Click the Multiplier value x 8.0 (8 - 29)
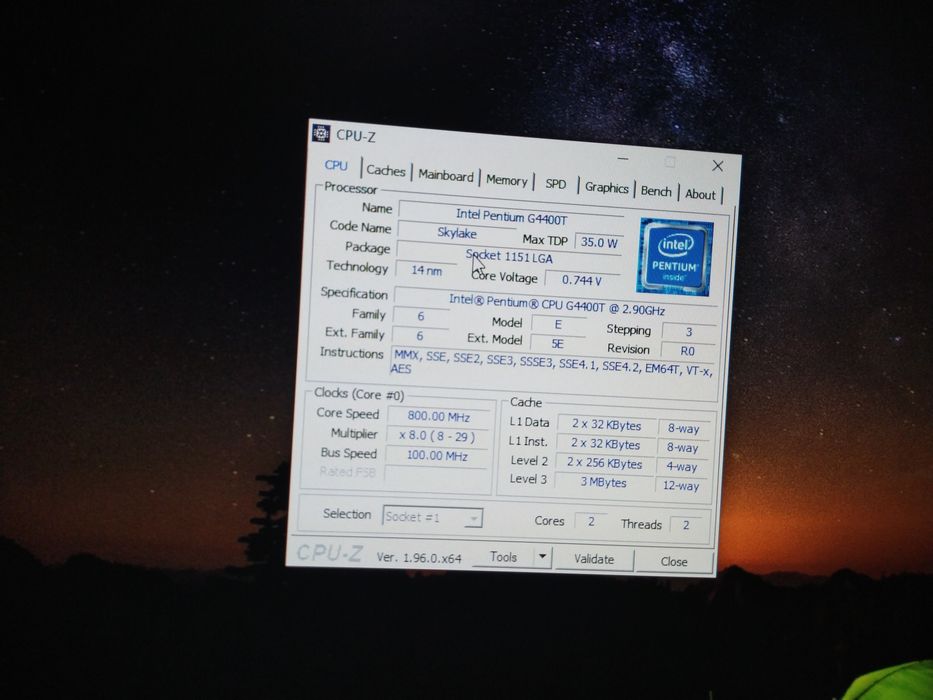Viewport: 933px width, 700px height. 437,436
